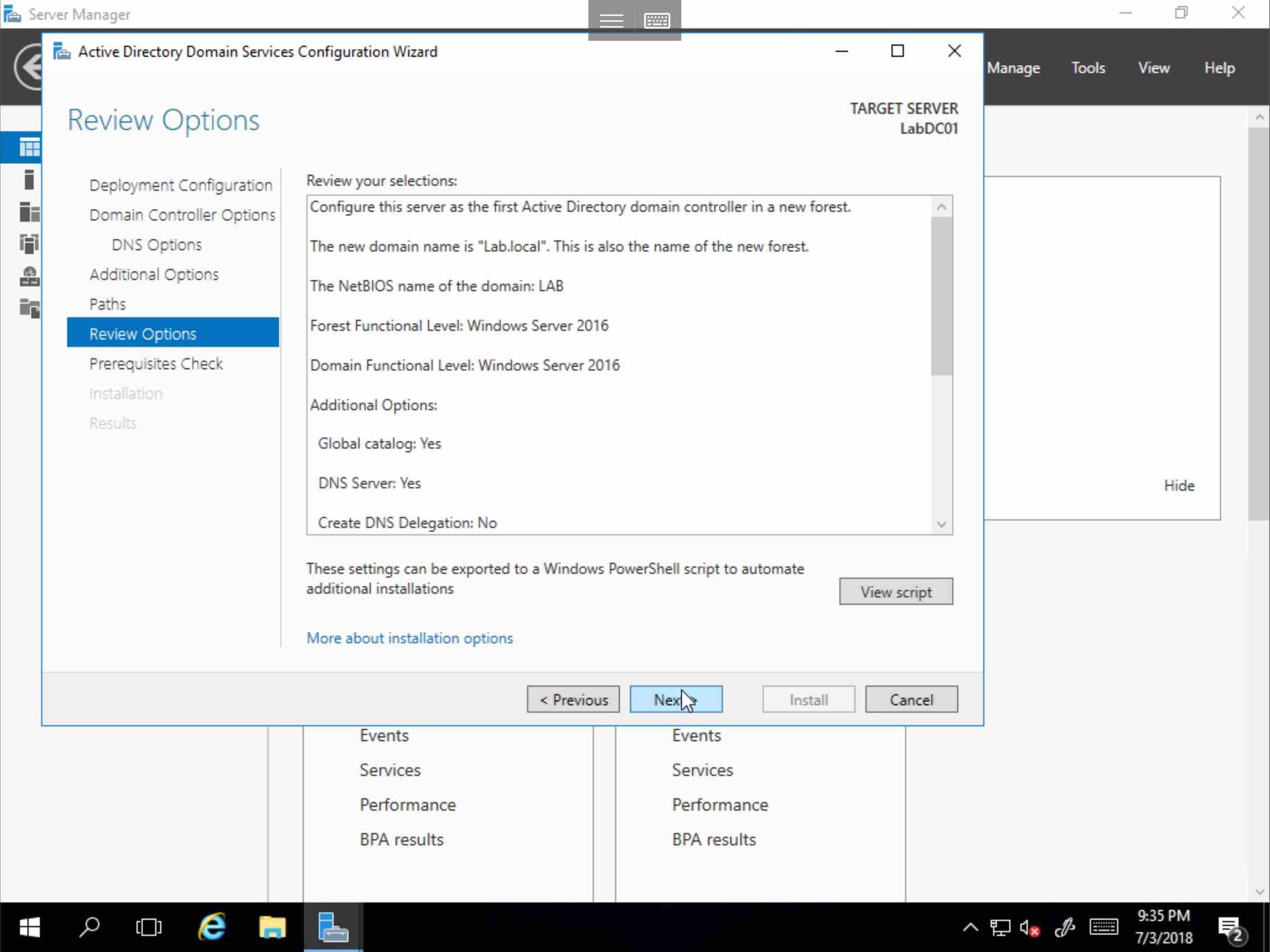Open Performance in right server tile
Viewport: 1270px width, 952px height.
click(720, 805)
